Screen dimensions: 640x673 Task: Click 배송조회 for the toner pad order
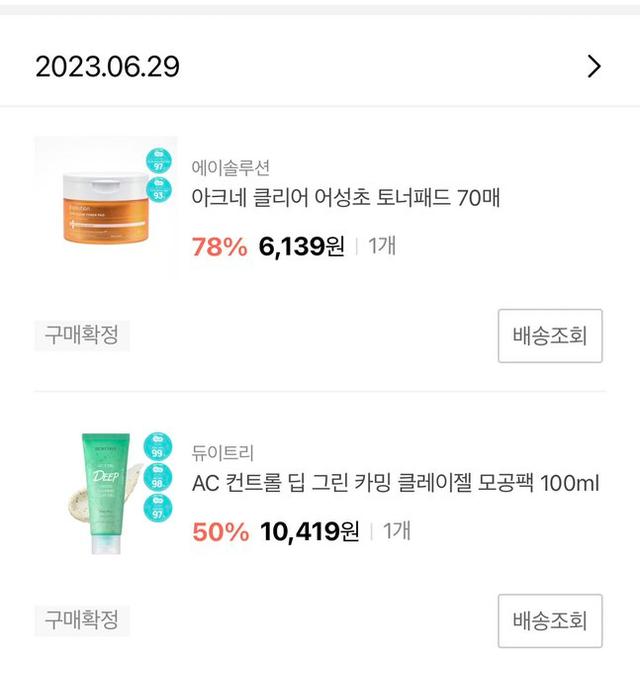click(550, 336)
